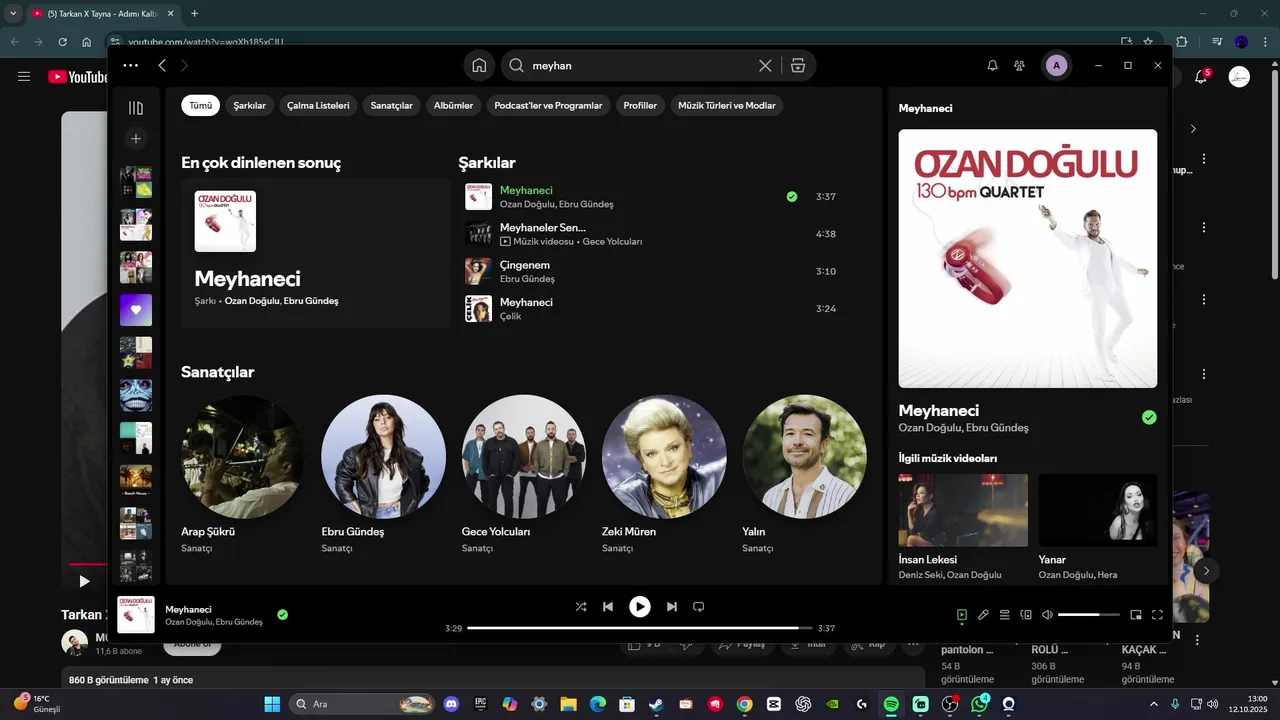Play the YouTube video behind Spotify
The image size is (1280, 720).
point(84,581)
